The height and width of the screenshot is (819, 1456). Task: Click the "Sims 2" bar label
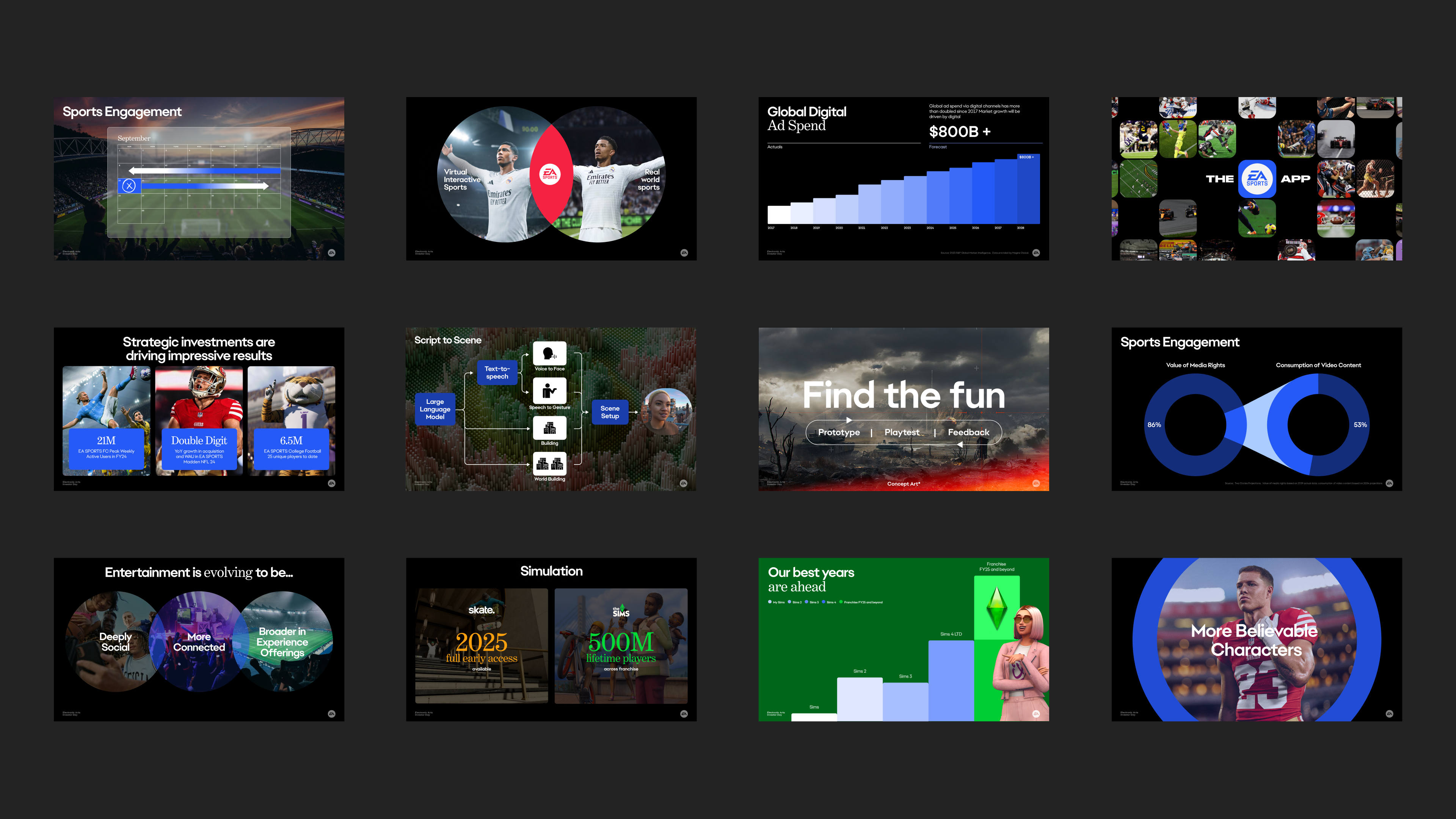(x=860, y=672)
